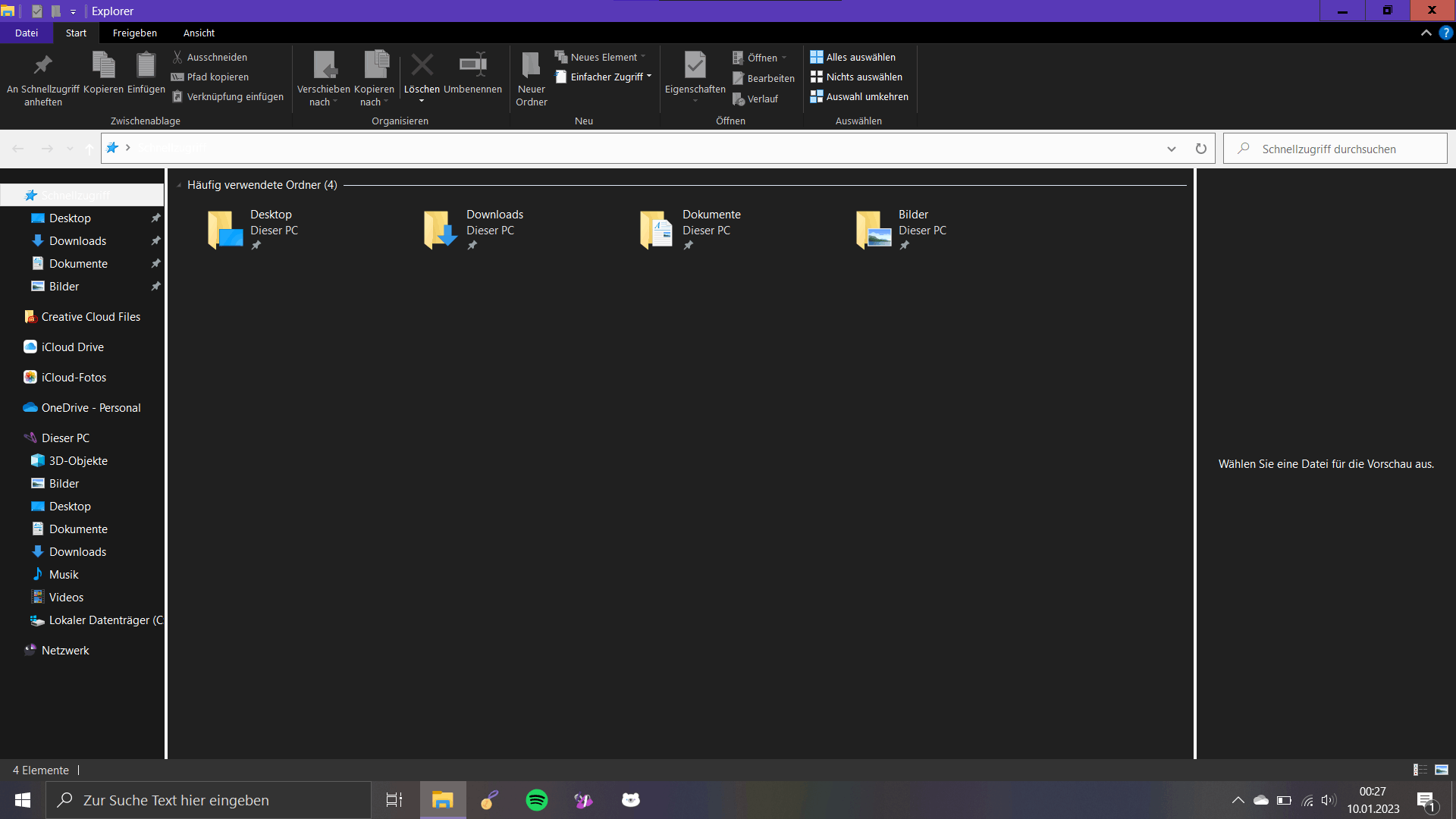This screenshot has height=819, width=1456.
Task: Open the Datei menu tab
Action: pos(27,33)
